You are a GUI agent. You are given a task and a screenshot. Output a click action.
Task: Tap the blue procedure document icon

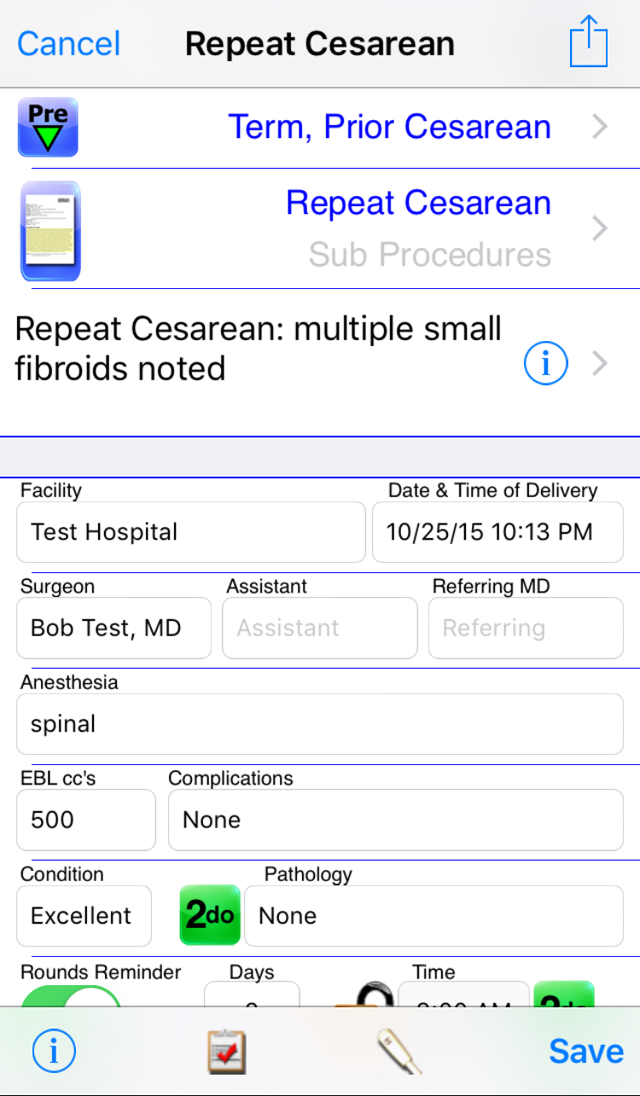click(x=50, y=230)
